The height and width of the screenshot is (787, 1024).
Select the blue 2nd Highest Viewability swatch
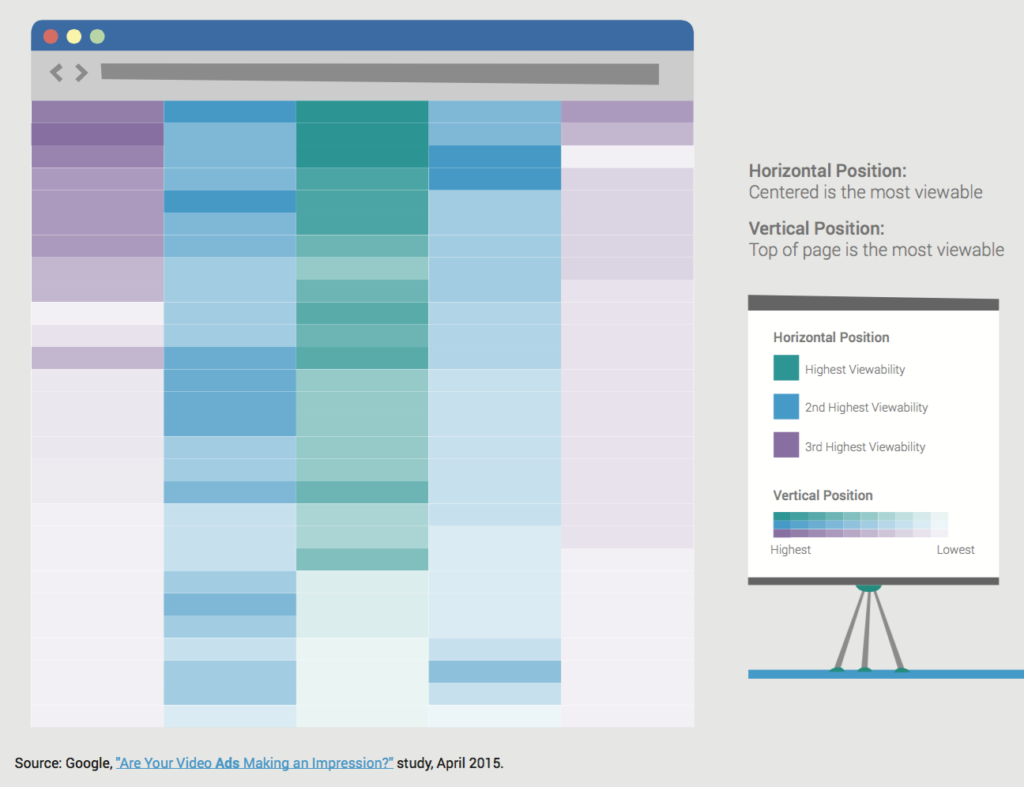tap(786, 406)
